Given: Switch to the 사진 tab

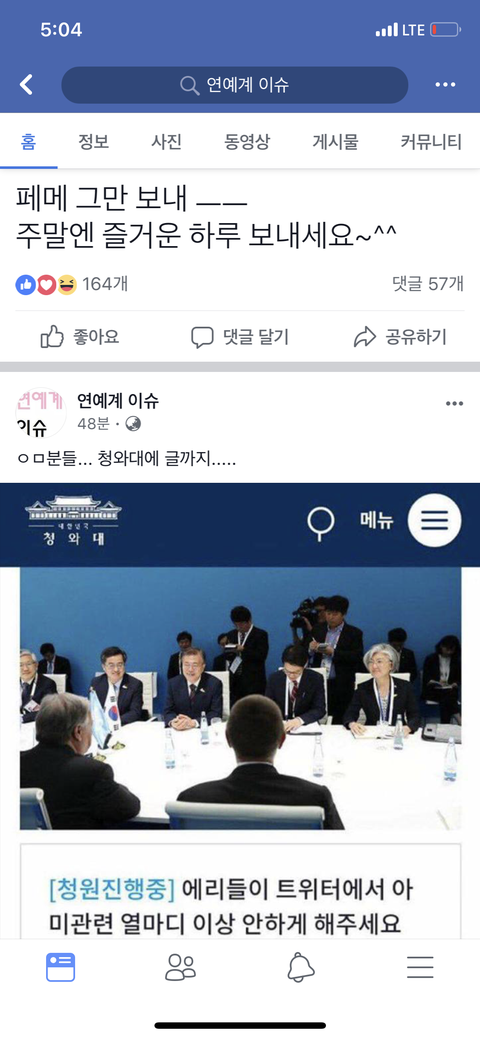Looking at the screenshot, I should coord(166,141).
